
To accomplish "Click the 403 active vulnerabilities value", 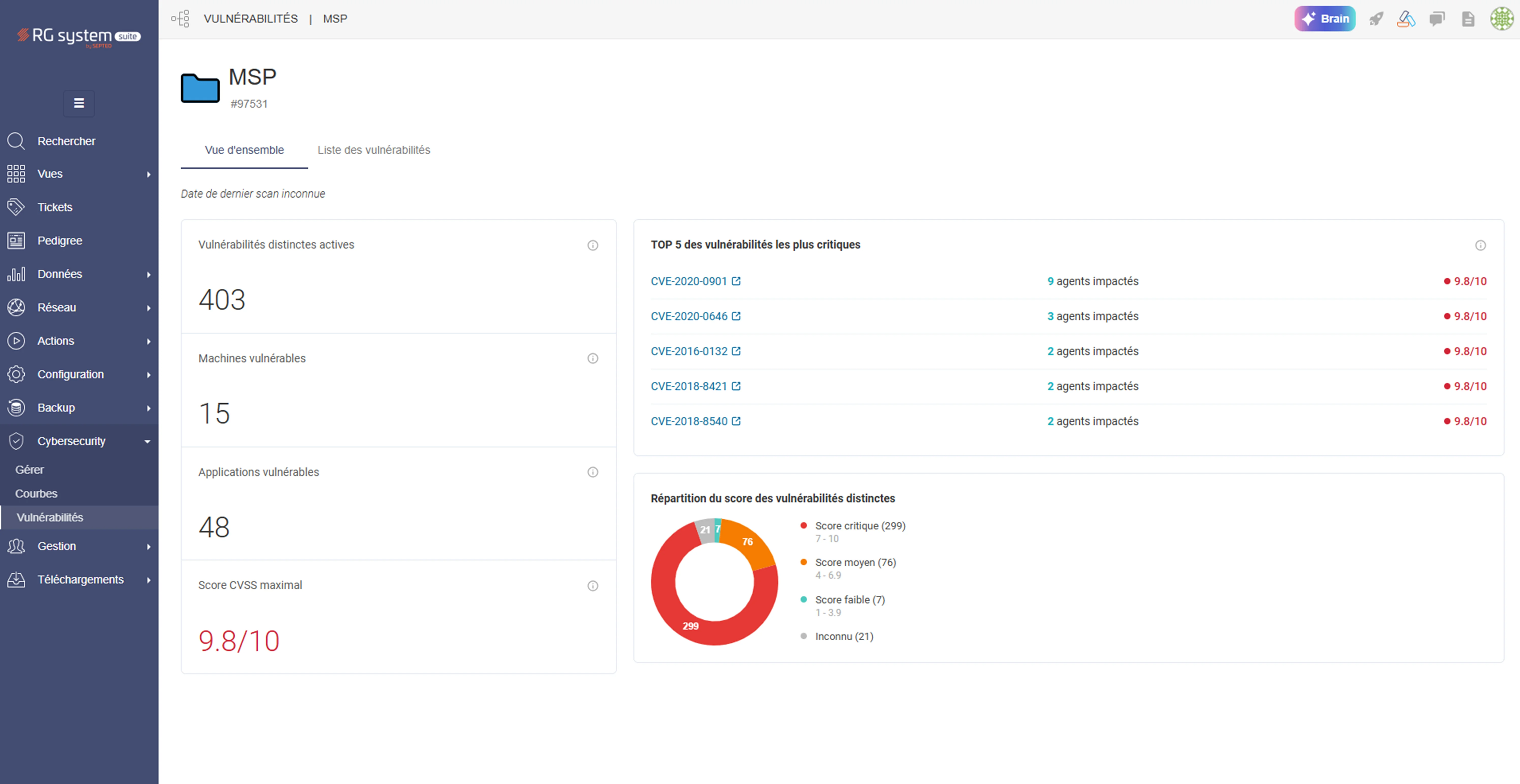I will [222, 300].
